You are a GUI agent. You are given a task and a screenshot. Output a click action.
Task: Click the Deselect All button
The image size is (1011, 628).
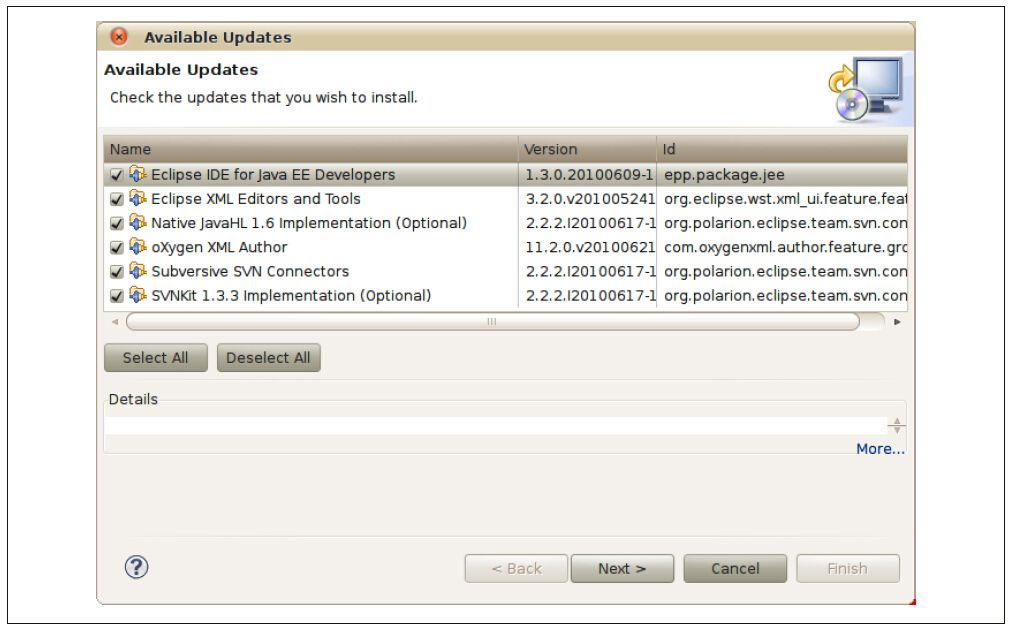(268, 358)
